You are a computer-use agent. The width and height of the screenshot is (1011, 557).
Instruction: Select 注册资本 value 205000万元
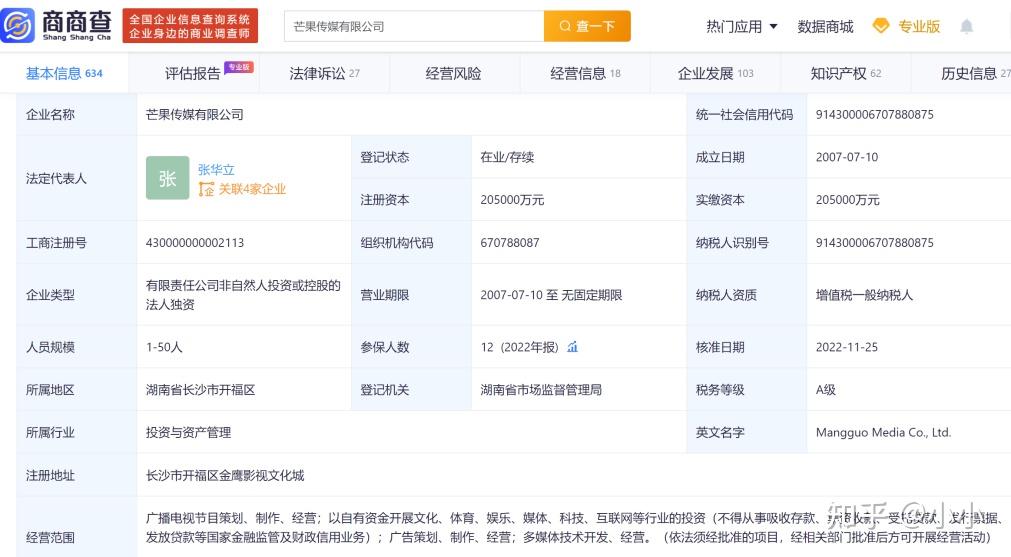[512, 200]
